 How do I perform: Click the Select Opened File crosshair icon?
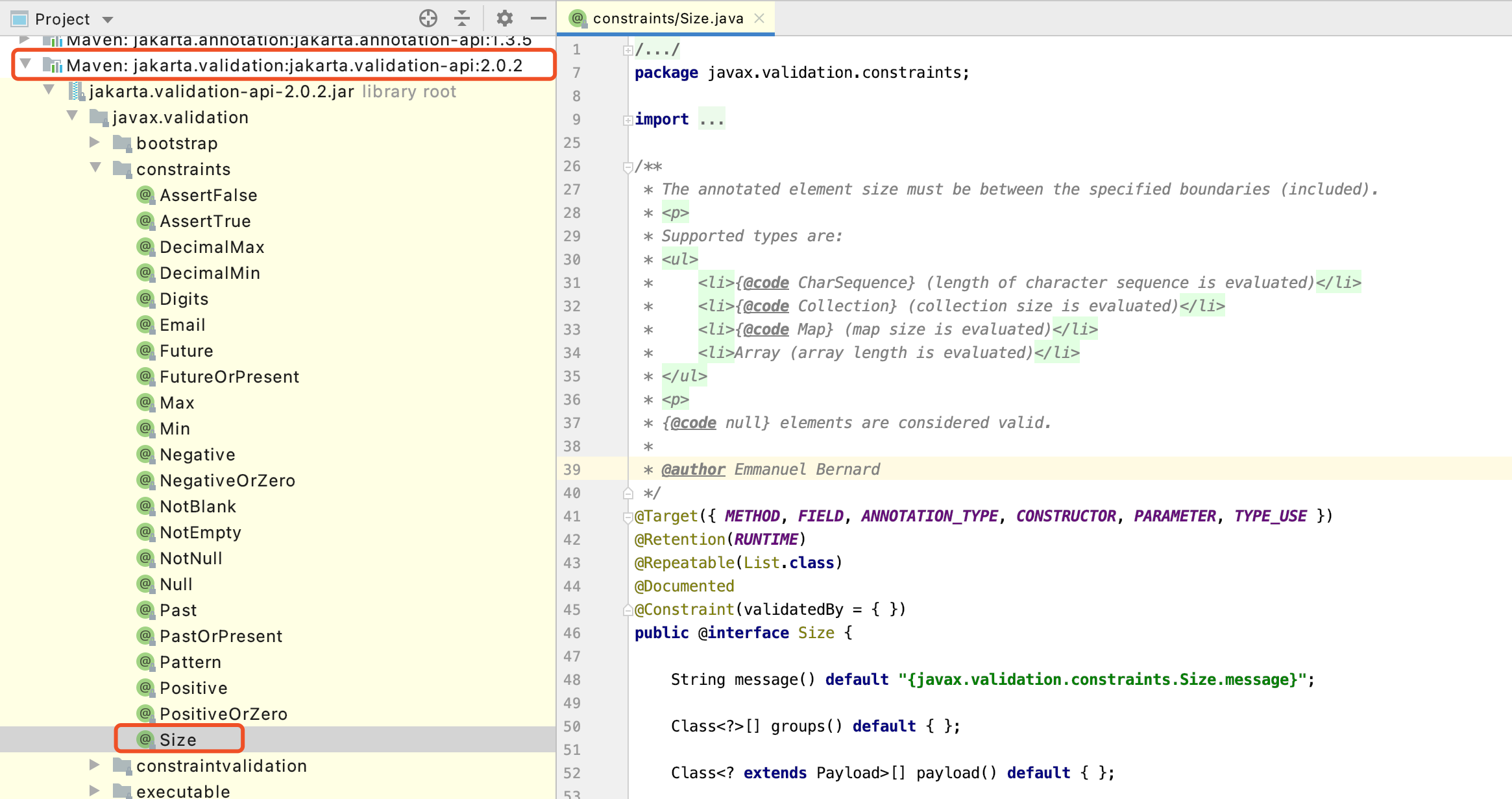[x=428, y=18]
